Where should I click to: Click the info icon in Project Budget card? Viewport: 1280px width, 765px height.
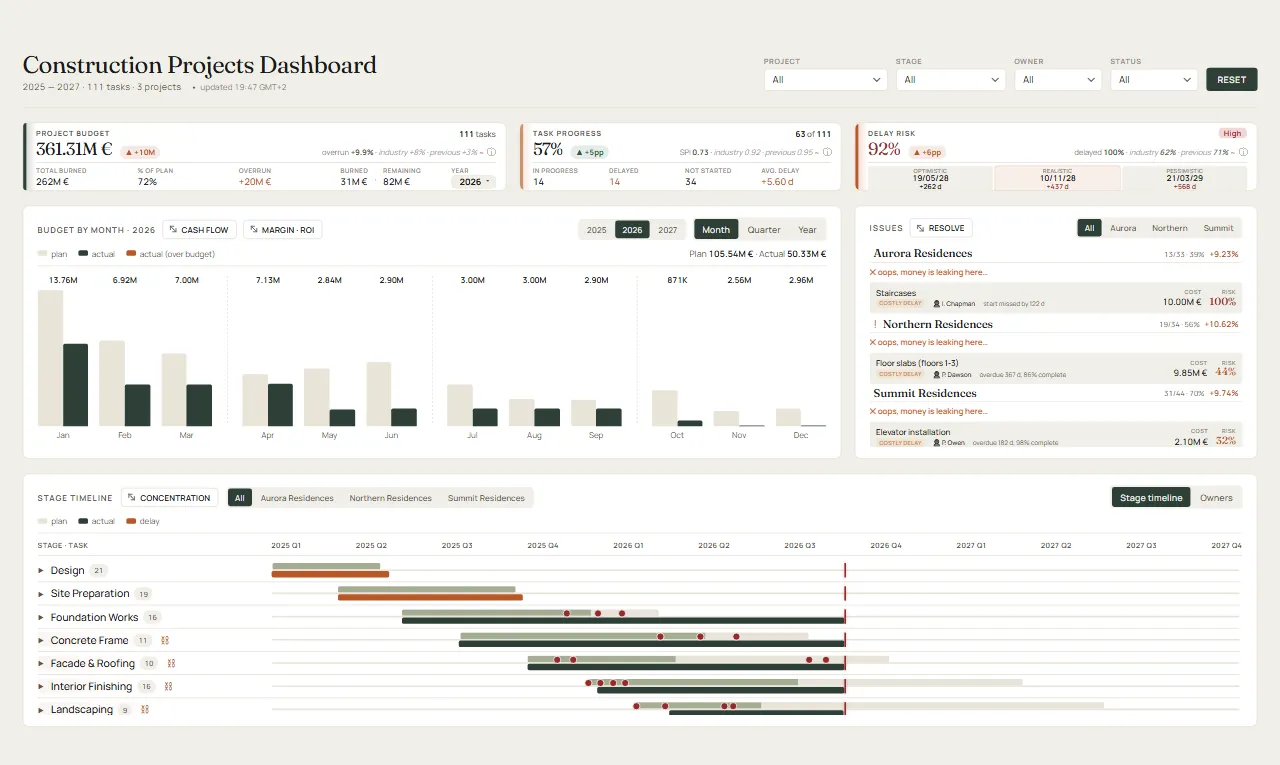(x=491, y=153)
